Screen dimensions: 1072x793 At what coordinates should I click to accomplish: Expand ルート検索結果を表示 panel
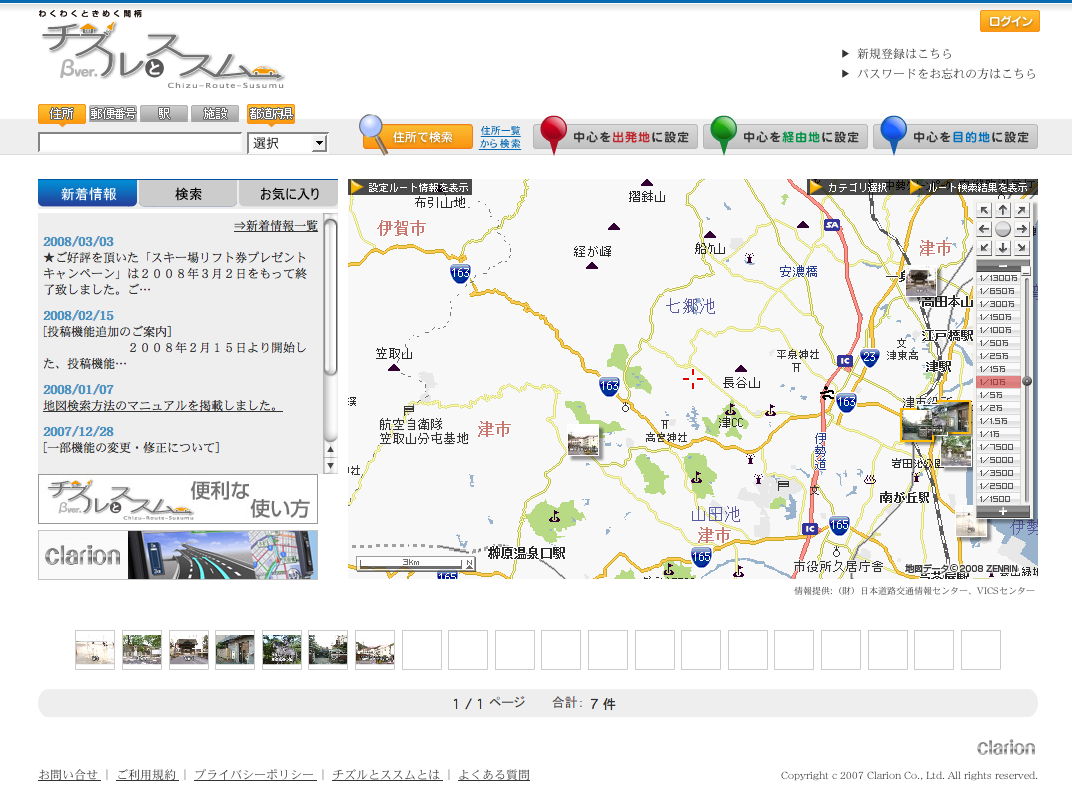pyautogui.click(x=974, y=187)
